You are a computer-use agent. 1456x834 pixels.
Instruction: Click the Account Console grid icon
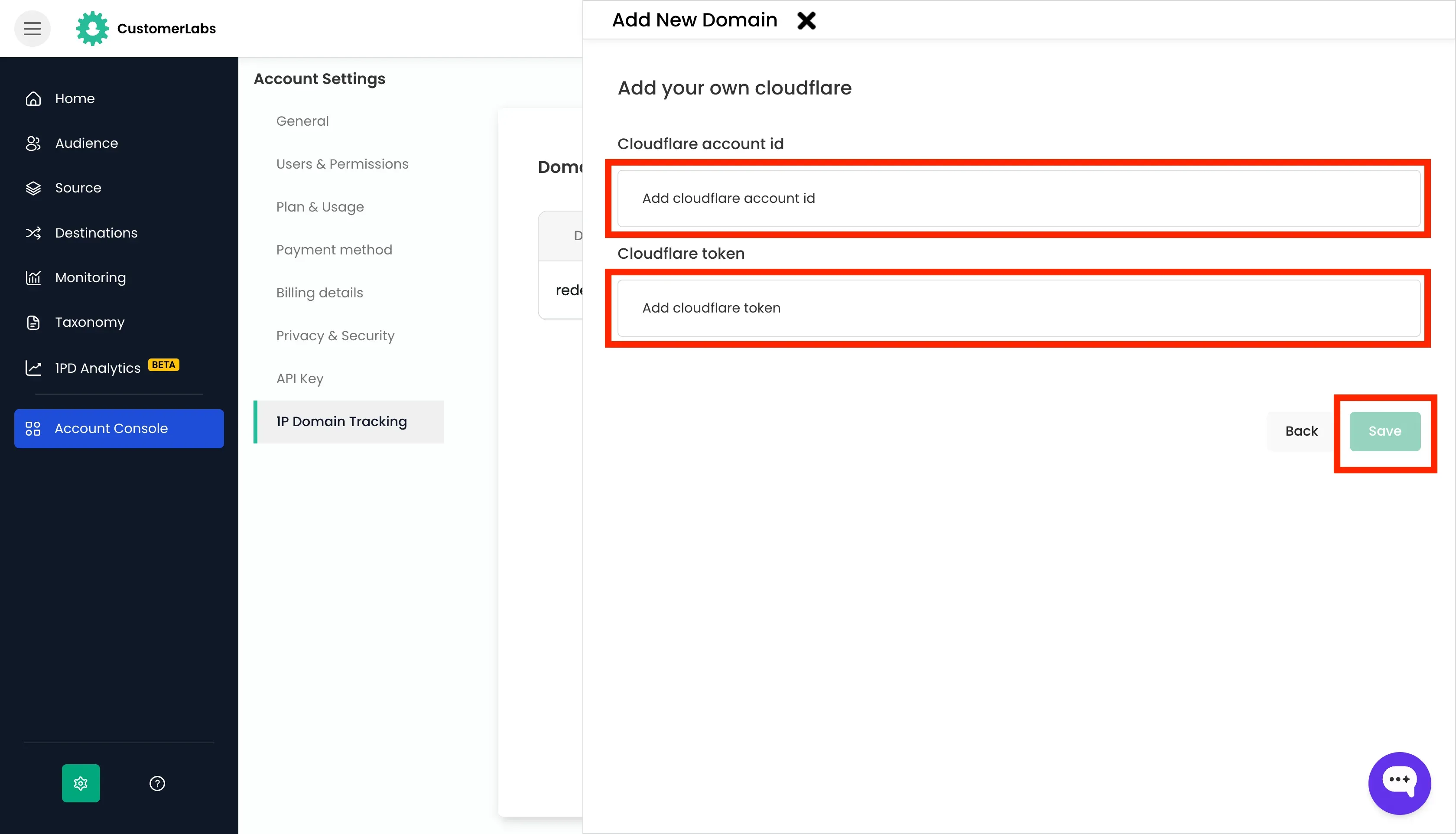click(x=33, y=428)
